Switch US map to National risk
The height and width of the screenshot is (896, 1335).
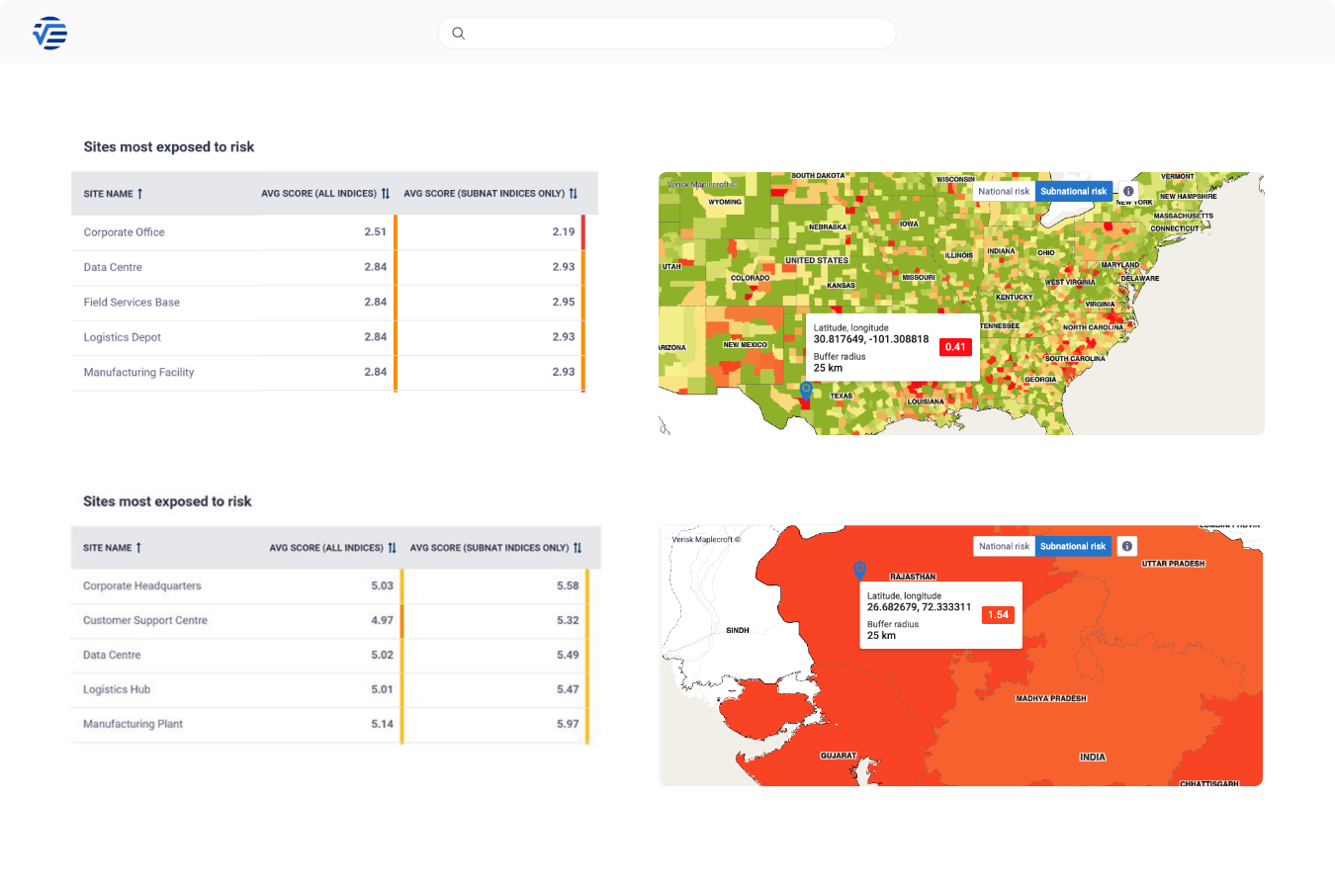(1004, 191)
